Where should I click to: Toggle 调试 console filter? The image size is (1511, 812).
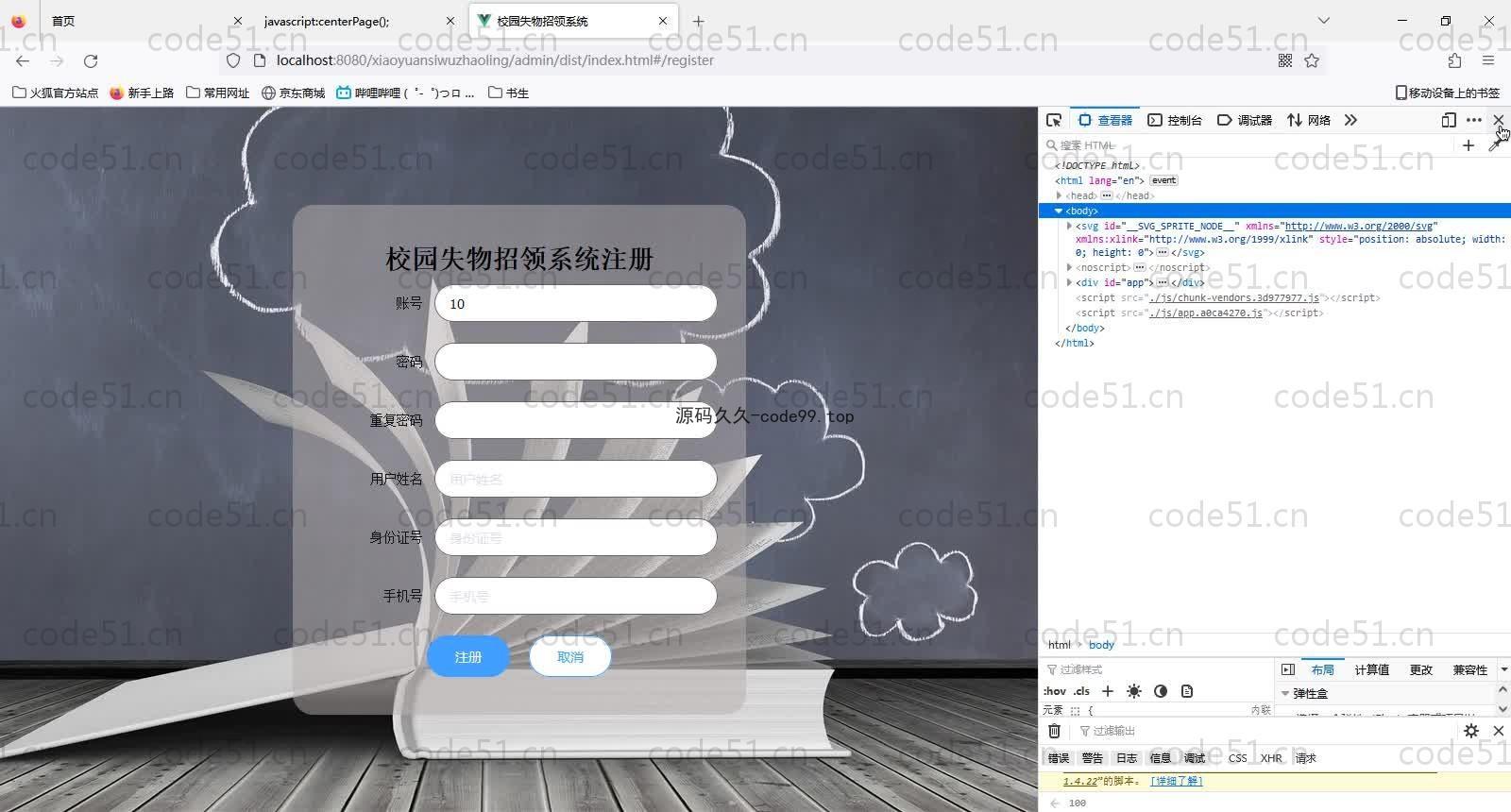tap(1195, 758)
